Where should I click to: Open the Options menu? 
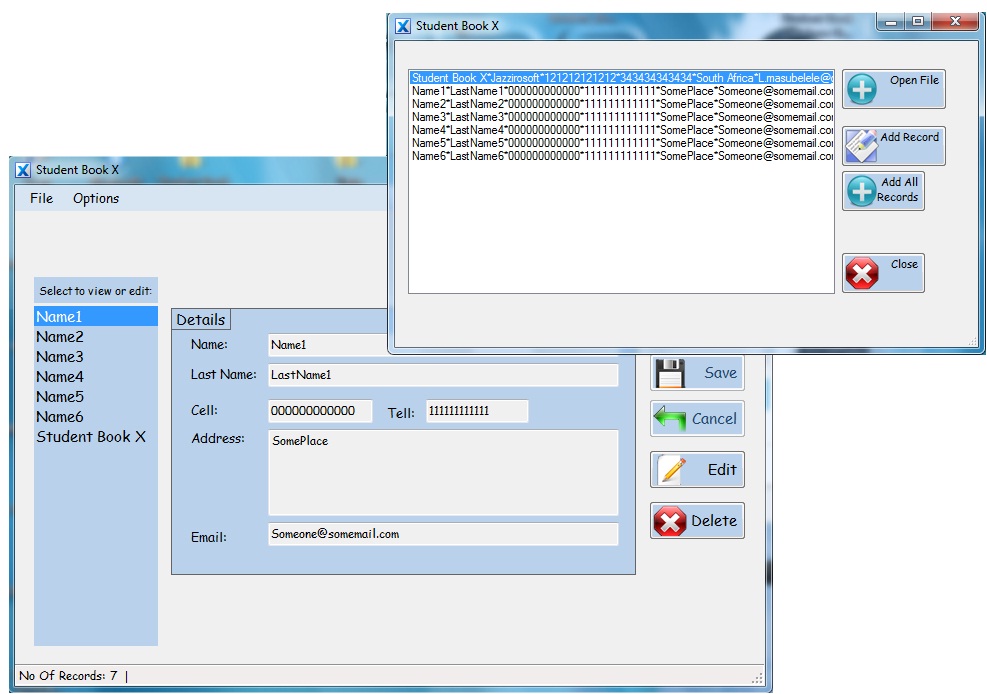96,198
